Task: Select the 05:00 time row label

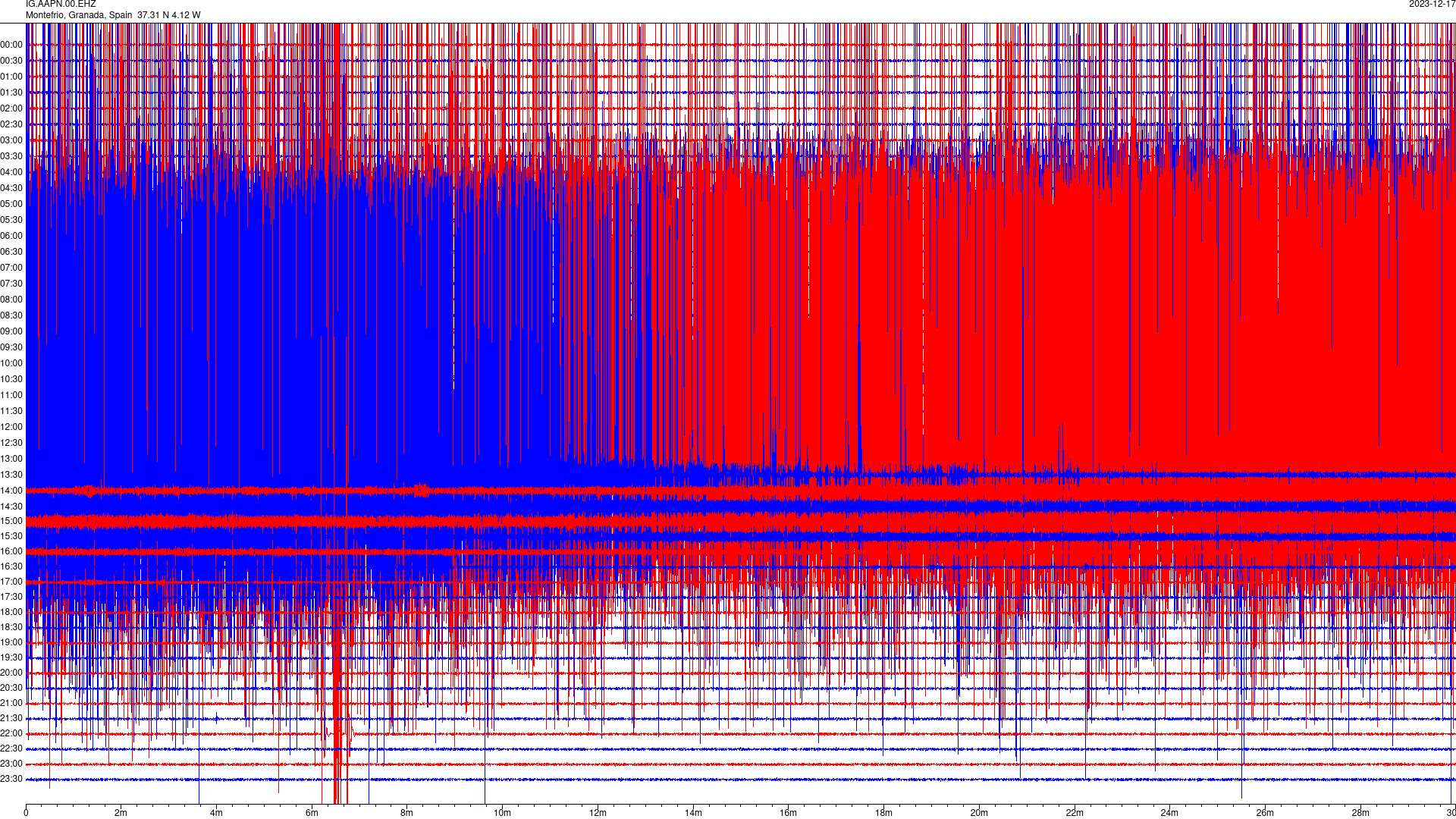Action: click(11, 204)
